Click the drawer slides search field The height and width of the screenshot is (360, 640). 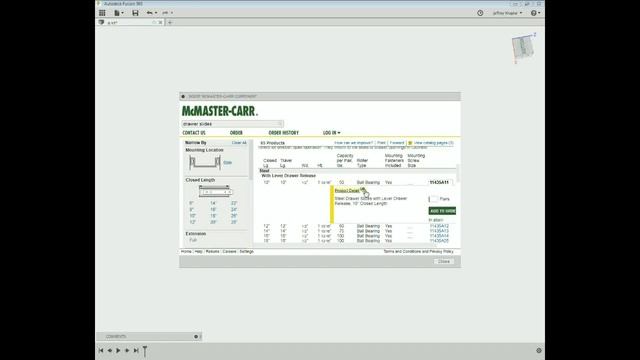click(232, 124)
